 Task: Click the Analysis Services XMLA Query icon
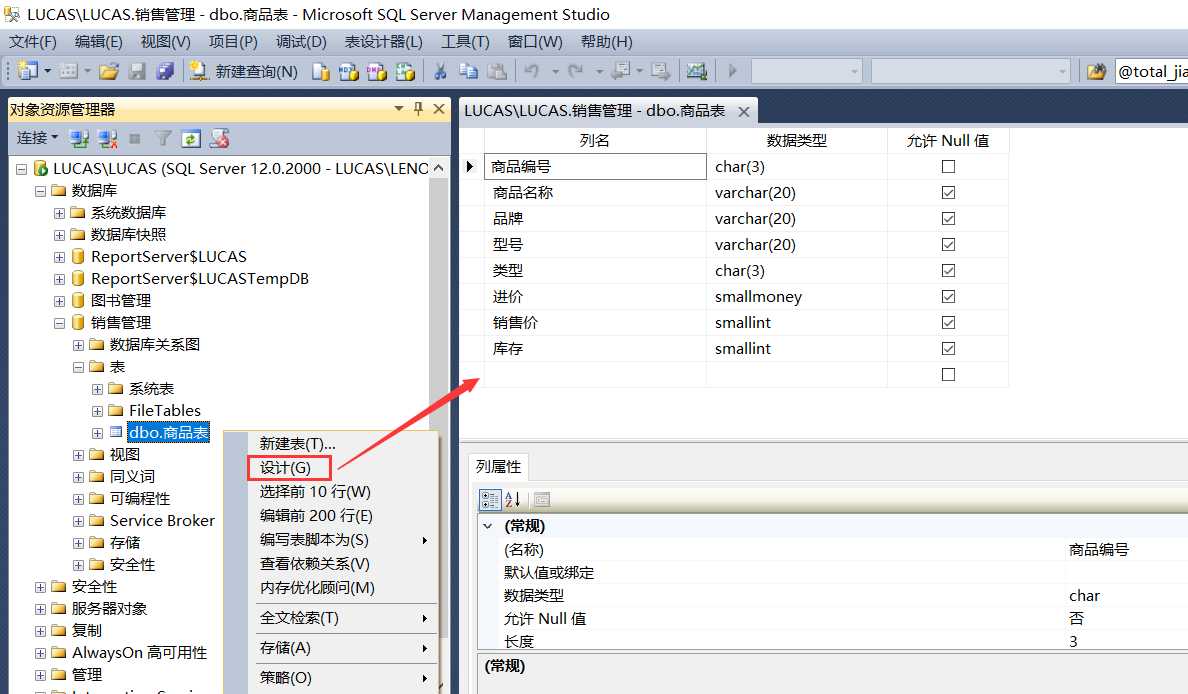pos(405,71)
